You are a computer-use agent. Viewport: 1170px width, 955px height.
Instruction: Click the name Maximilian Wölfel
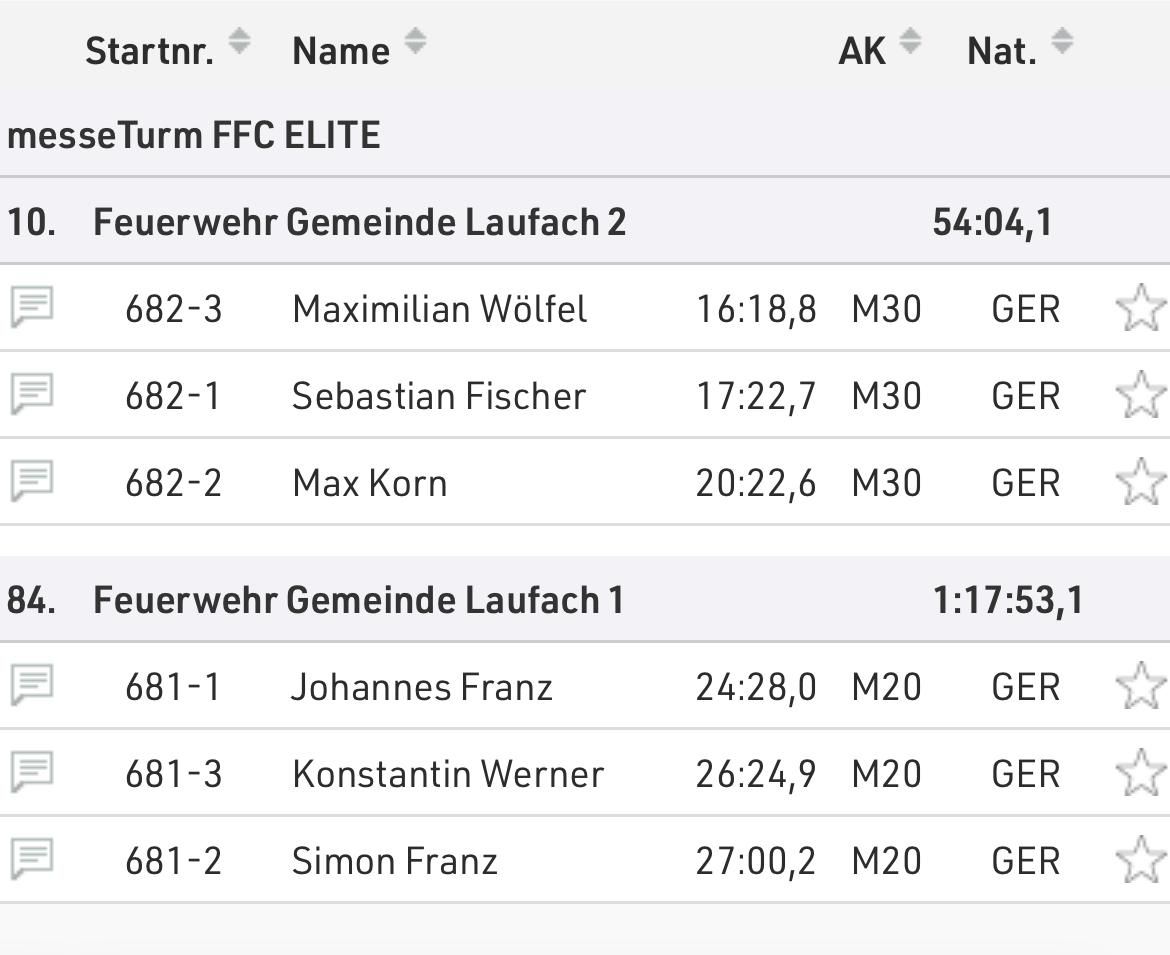(x=439, y=309)
